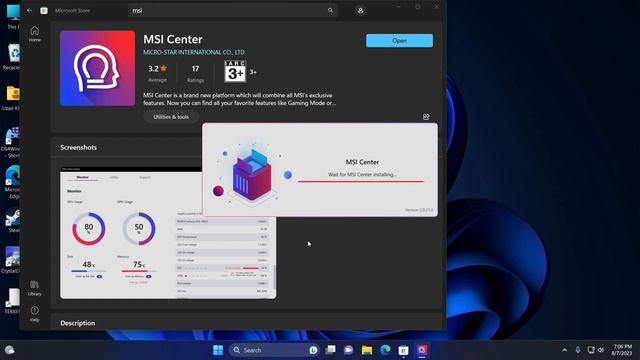Click the installer version number text
Screen dimensions: 640x360
coord(419,210)
